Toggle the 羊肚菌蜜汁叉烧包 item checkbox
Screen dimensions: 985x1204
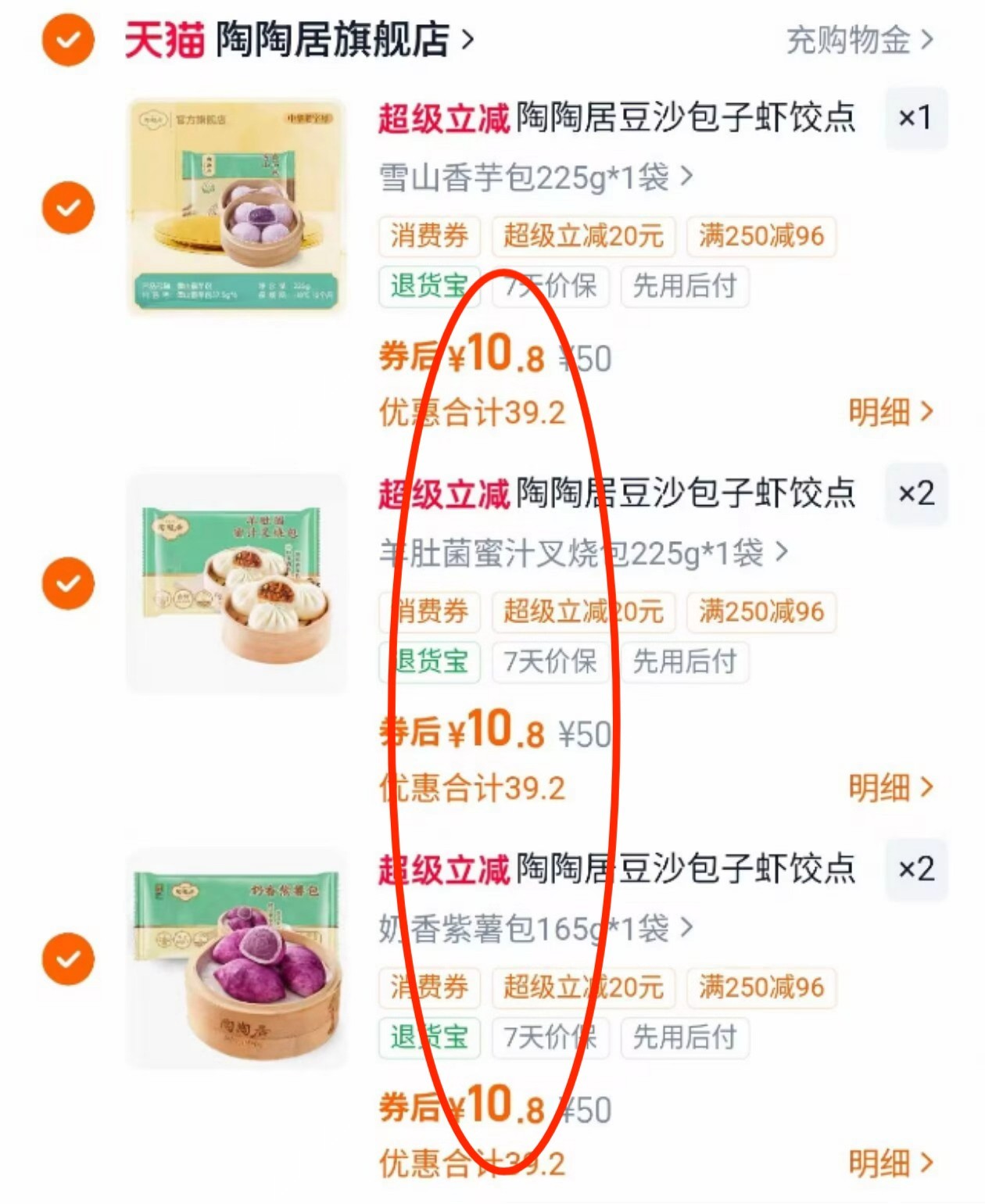[x=68, y=583]
